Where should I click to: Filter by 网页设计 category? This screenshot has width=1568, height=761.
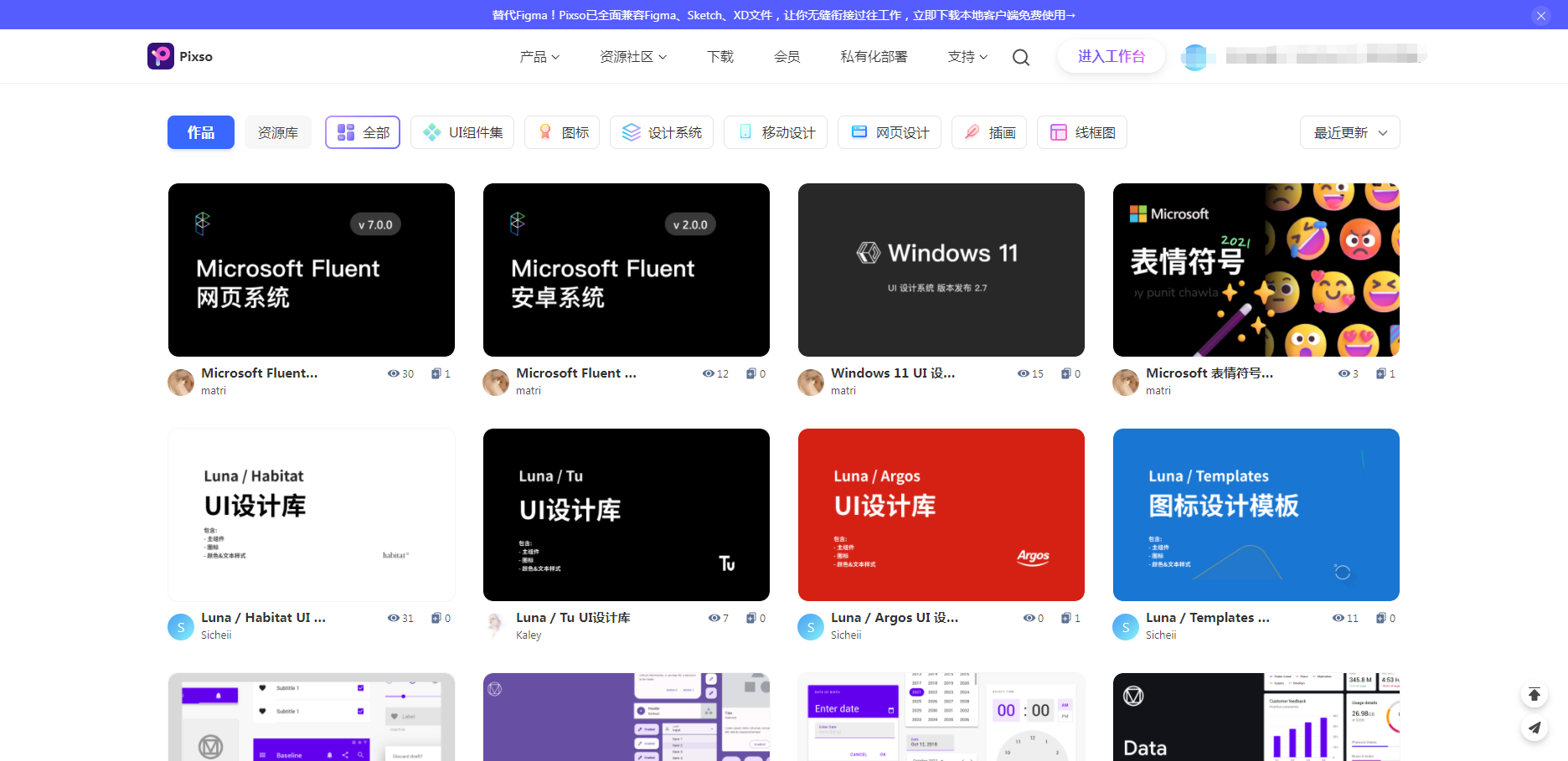890,132
